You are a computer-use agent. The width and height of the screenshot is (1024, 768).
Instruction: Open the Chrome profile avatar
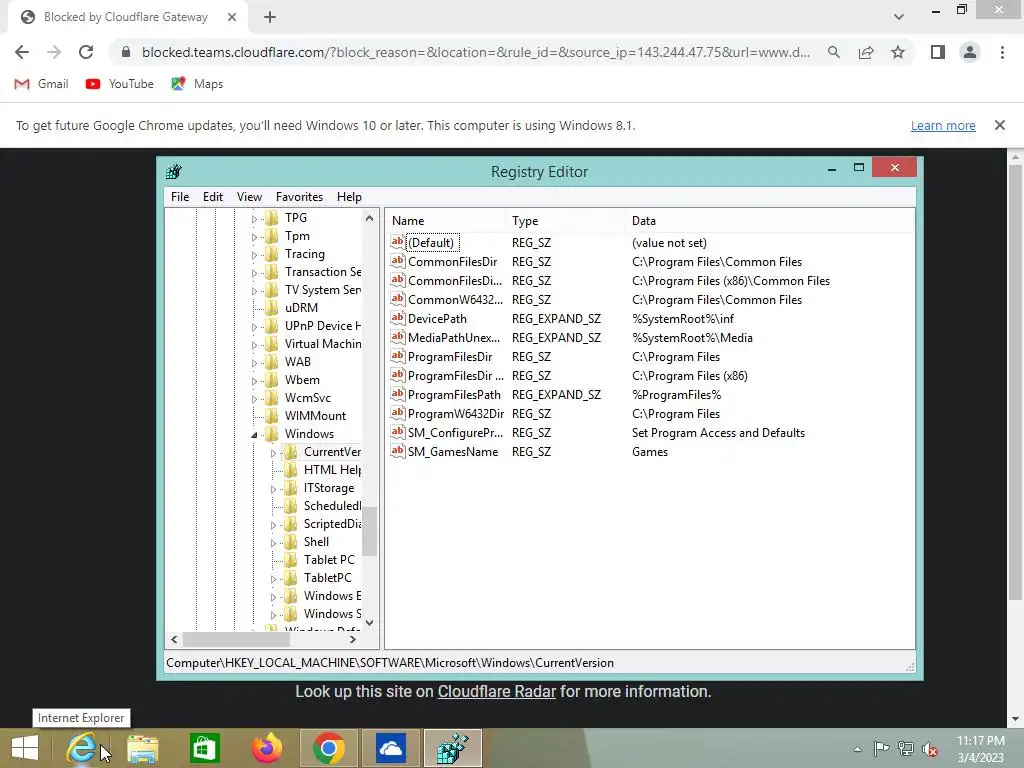click(x=970, y=52)
